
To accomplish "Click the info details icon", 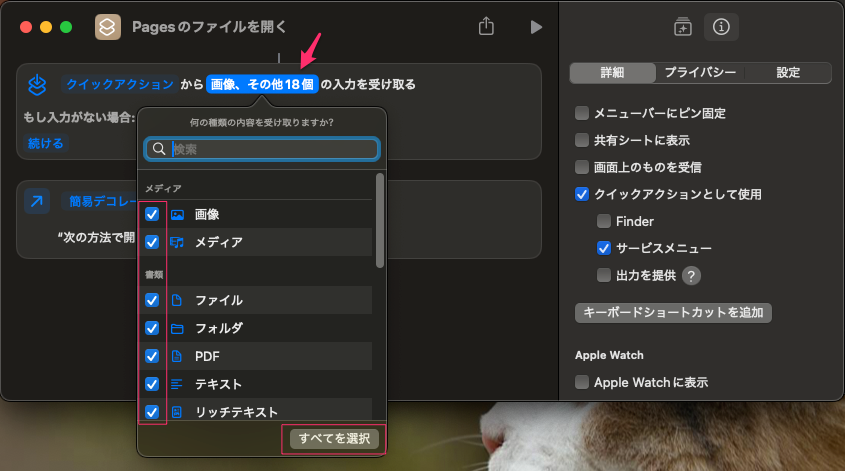I will click(721, 27).
